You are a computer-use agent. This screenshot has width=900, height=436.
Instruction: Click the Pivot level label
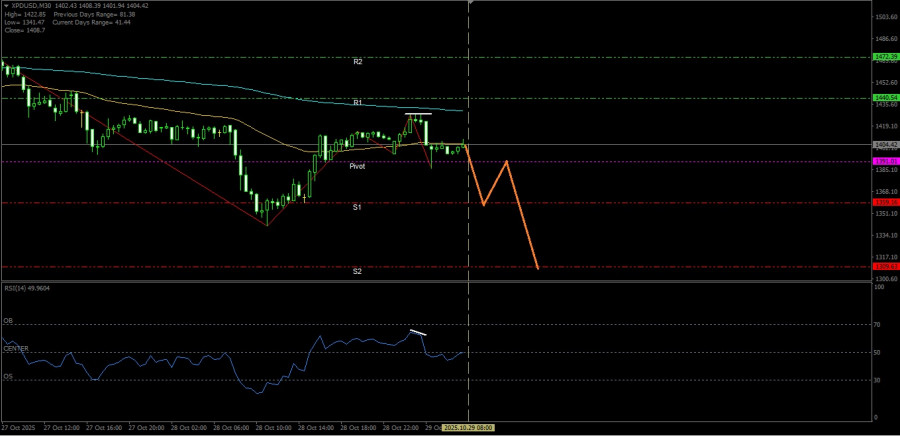pyautogui.click(x=357, y=166)
